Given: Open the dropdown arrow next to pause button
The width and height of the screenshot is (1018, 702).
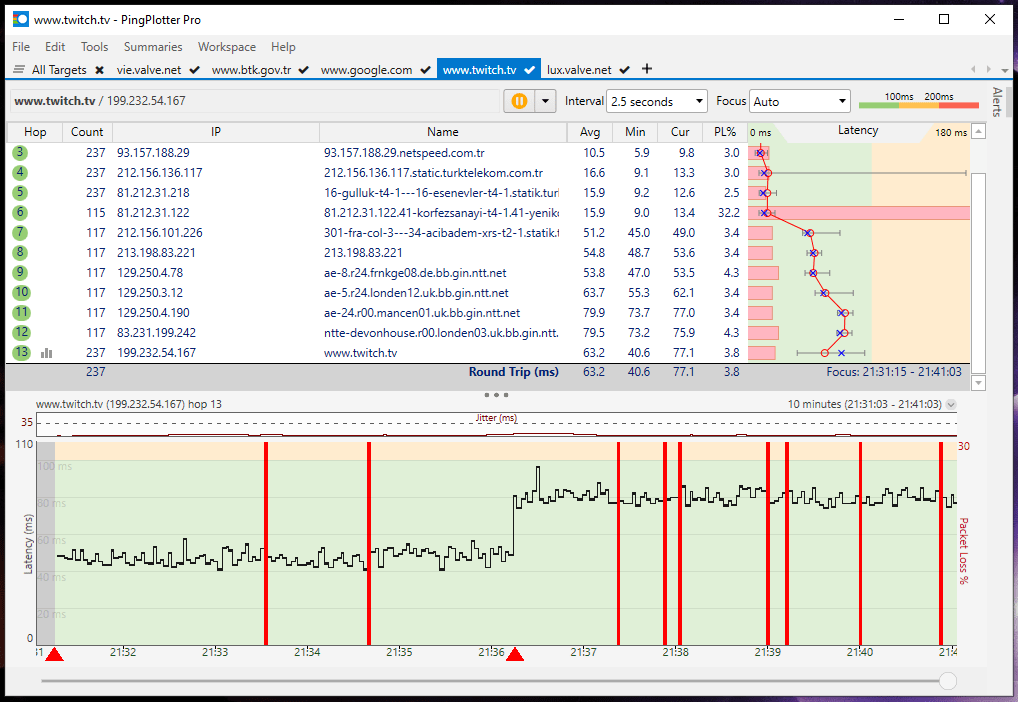Looking at the screenshot, I should (x=545, y=101).
